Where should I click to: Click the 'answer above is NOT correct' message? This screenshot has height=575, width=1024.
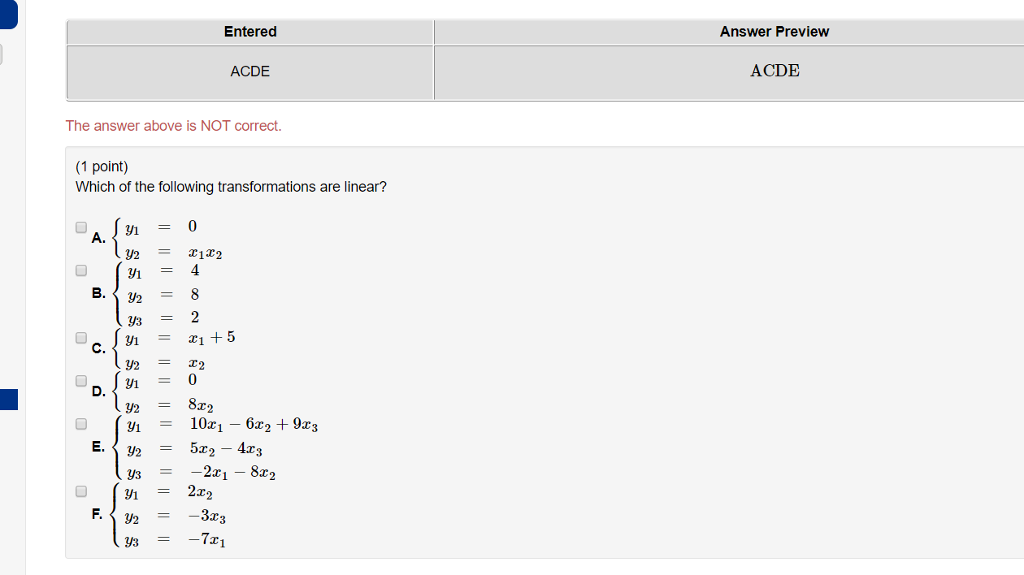174,126
